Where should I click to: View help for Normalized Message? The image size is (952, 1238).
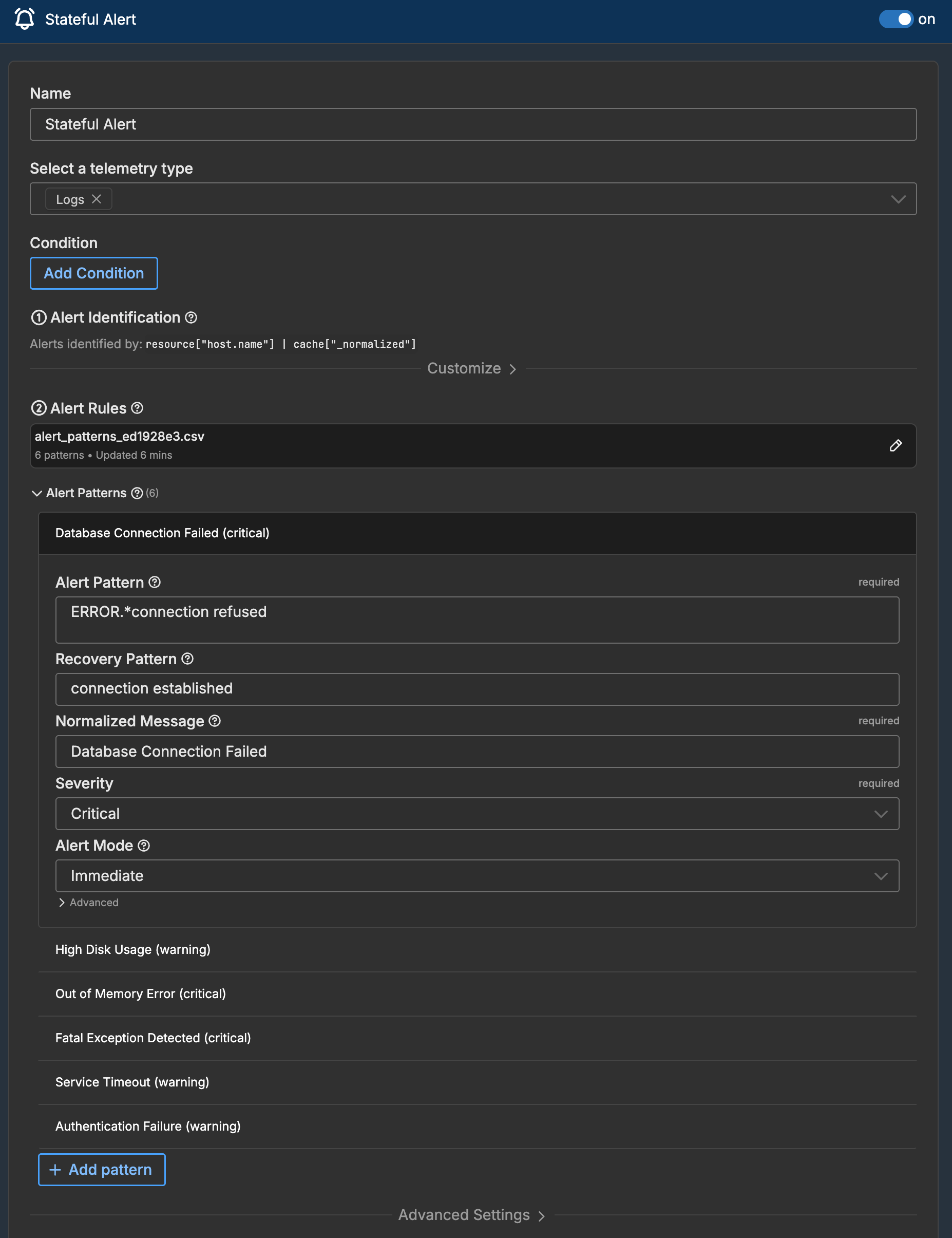[x=215, y=721]
